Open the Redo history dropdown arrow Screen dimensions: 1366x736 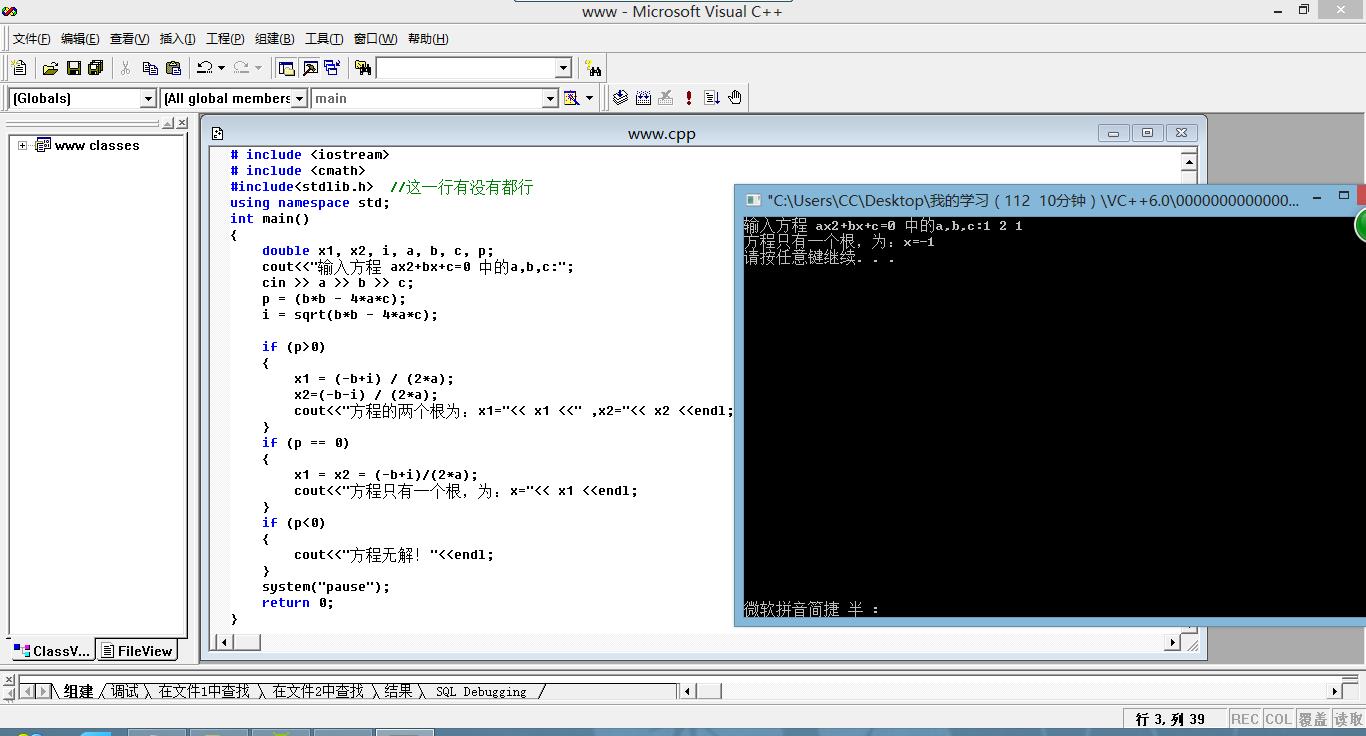point(258,68)
